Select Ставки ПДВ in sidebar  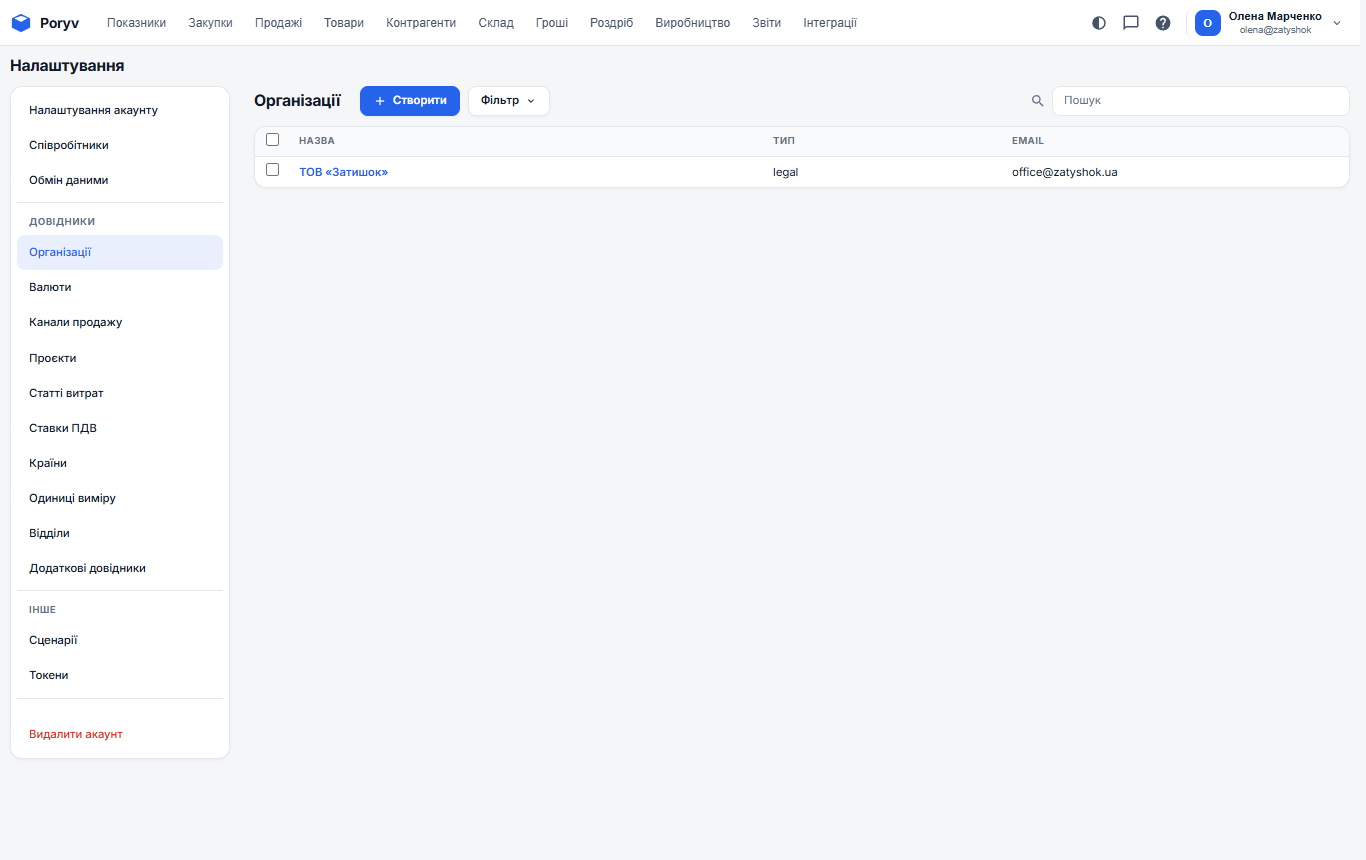120,428
